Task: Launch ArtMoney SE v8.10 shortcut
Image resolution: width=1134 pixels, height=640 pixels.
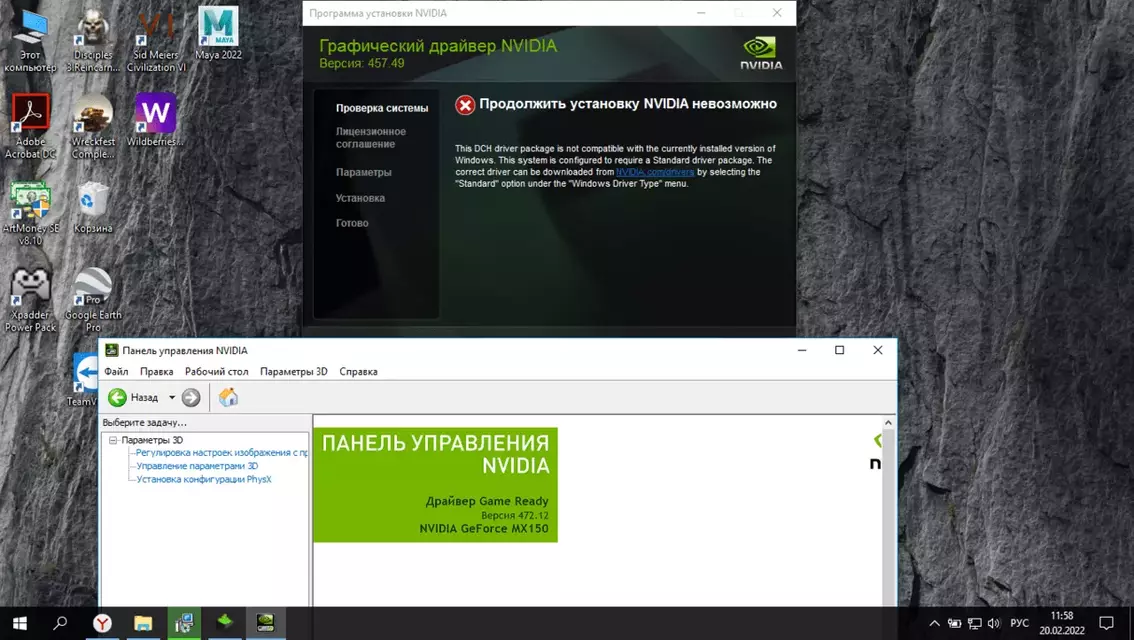Action: point(30,213)
